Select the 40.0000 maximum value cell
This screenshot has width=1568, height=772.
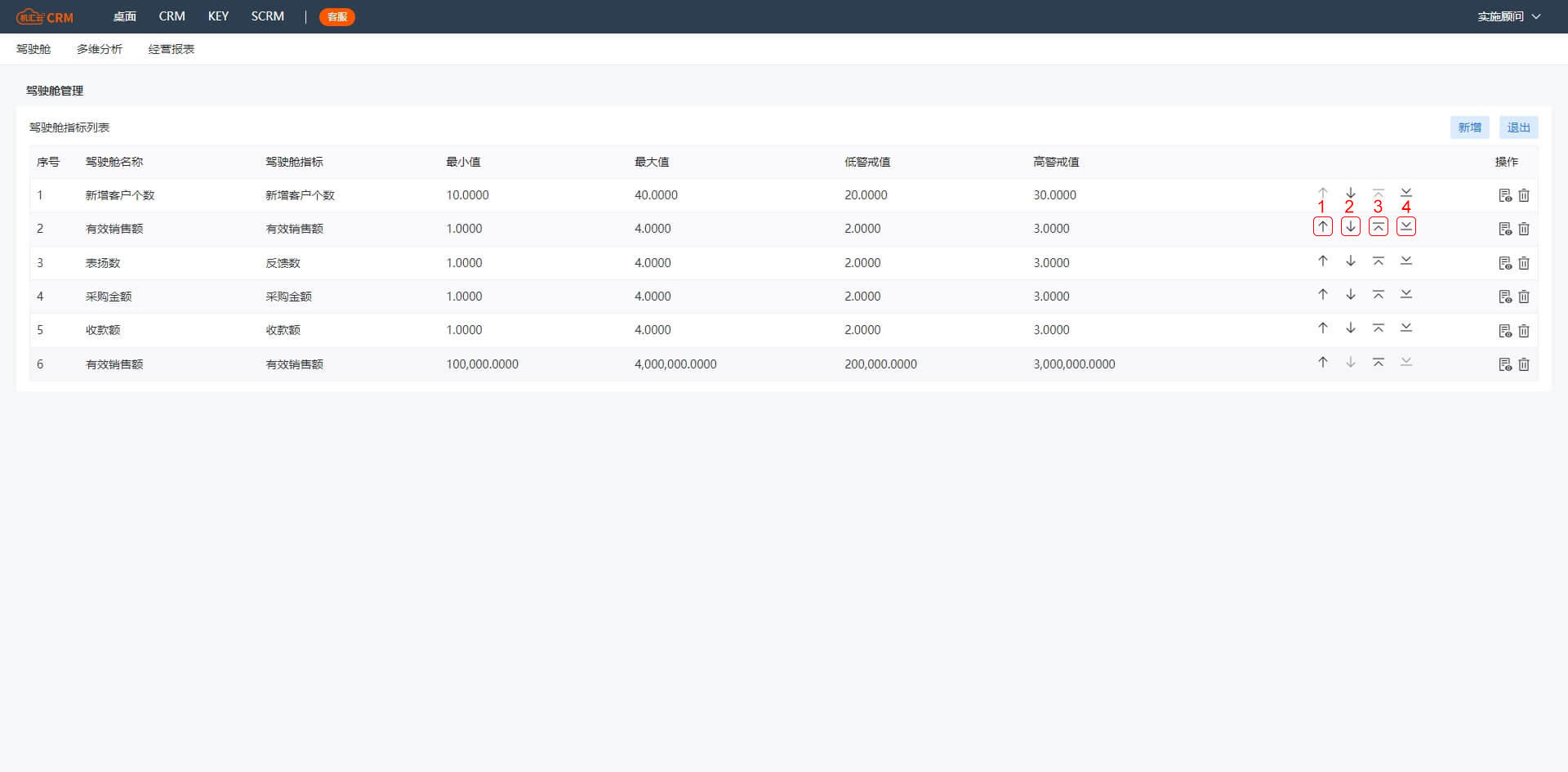pos(657,195)
